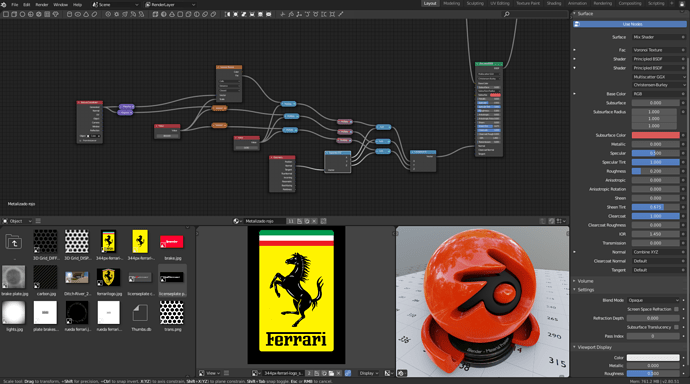The image size is (690, 384).
Task: Click the cylinder primitive icon in top toolbar
Action: click(x=70, y=14)
